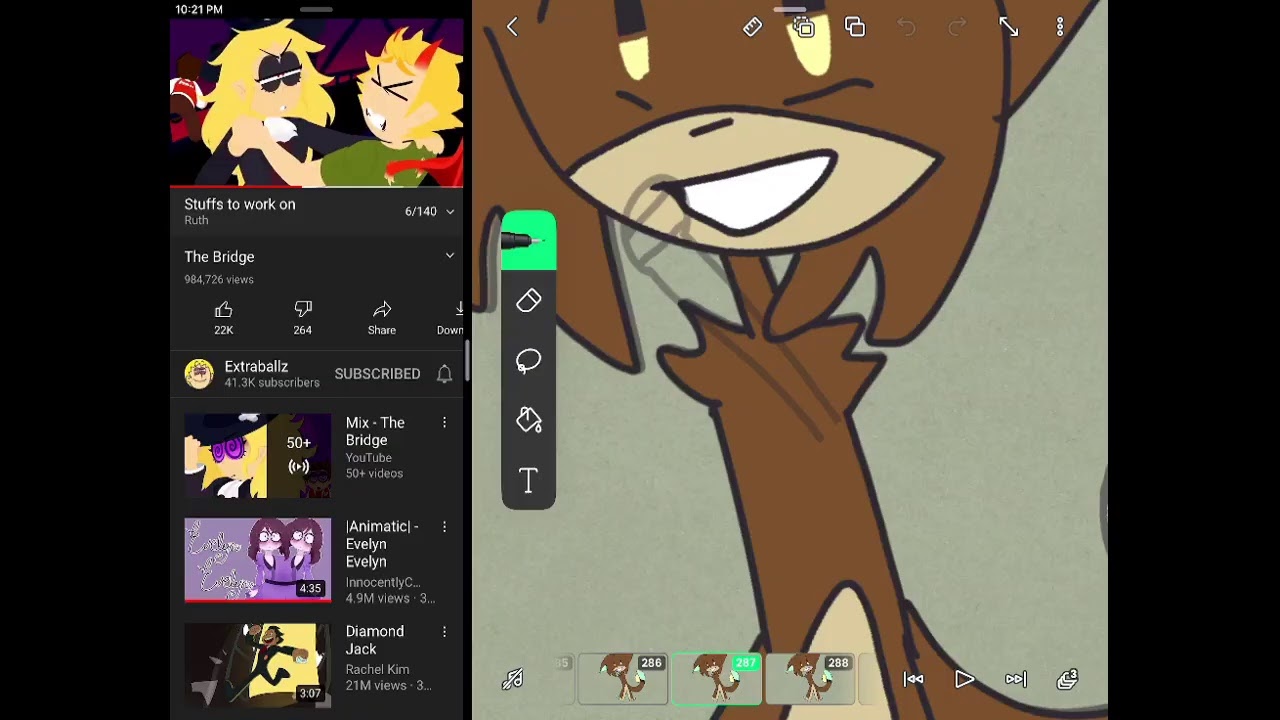Open the layers panel icon

click(x=1068, y=679)
